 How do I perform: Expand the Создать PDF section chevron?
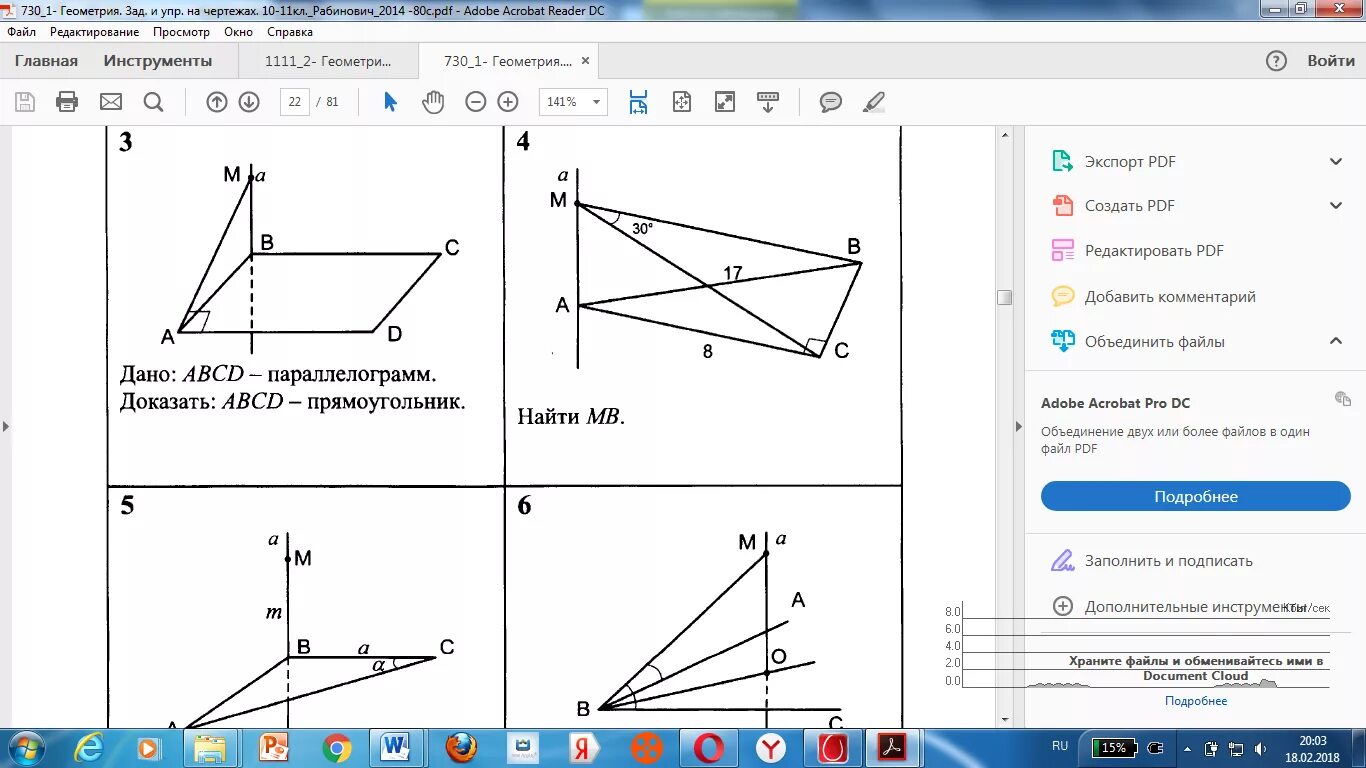1335,206
